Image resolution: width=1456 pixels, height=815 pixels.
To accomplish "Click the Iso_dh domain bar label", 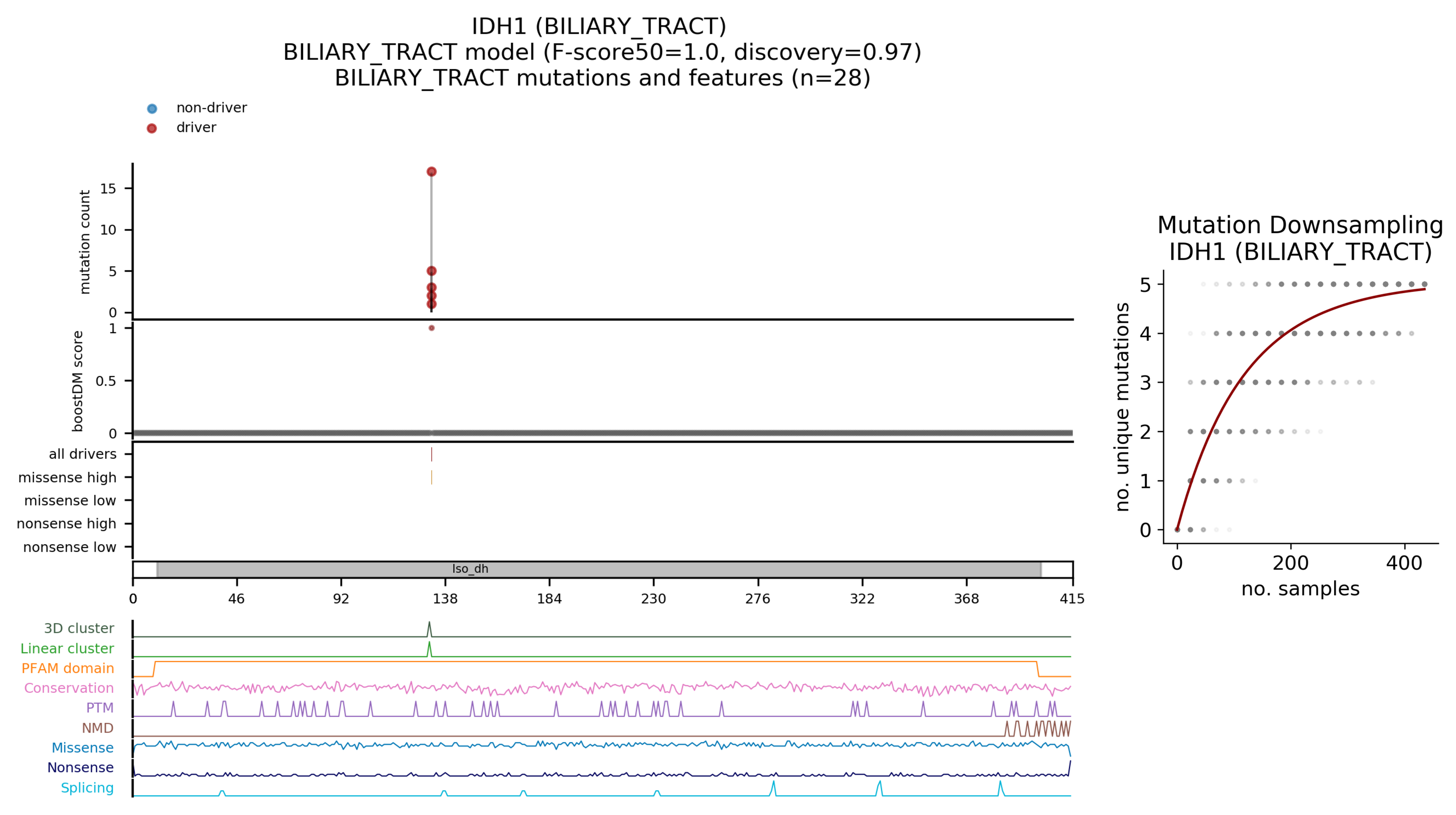I will click(470, 569).
